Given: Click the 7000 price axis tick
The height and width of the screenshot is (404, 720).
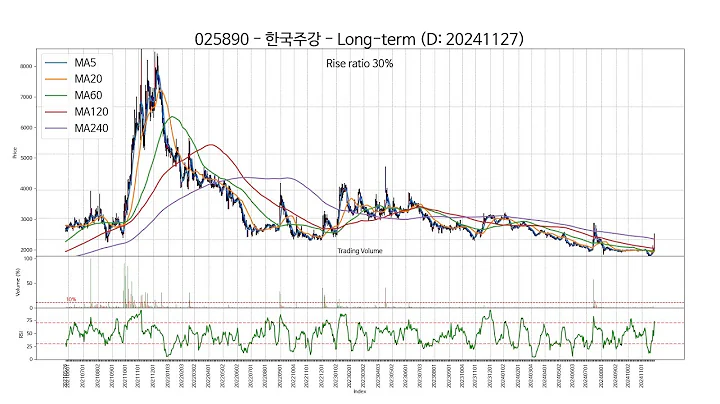Looking at the screenshot, I should tap(26, 97).
